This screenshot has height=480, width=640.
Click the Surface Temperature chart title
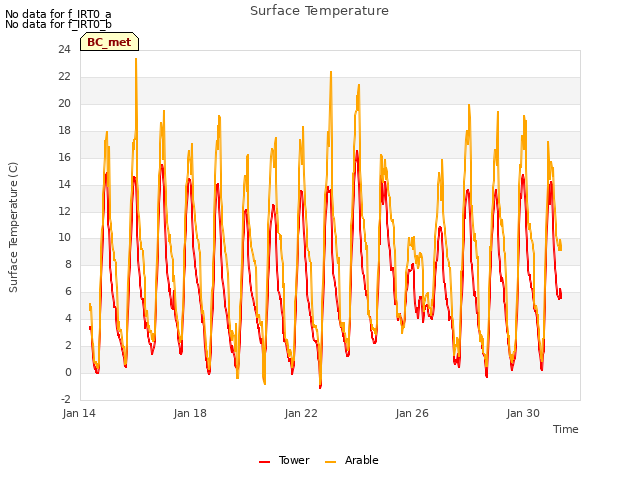pyautogui.click(x=319, y=11)
